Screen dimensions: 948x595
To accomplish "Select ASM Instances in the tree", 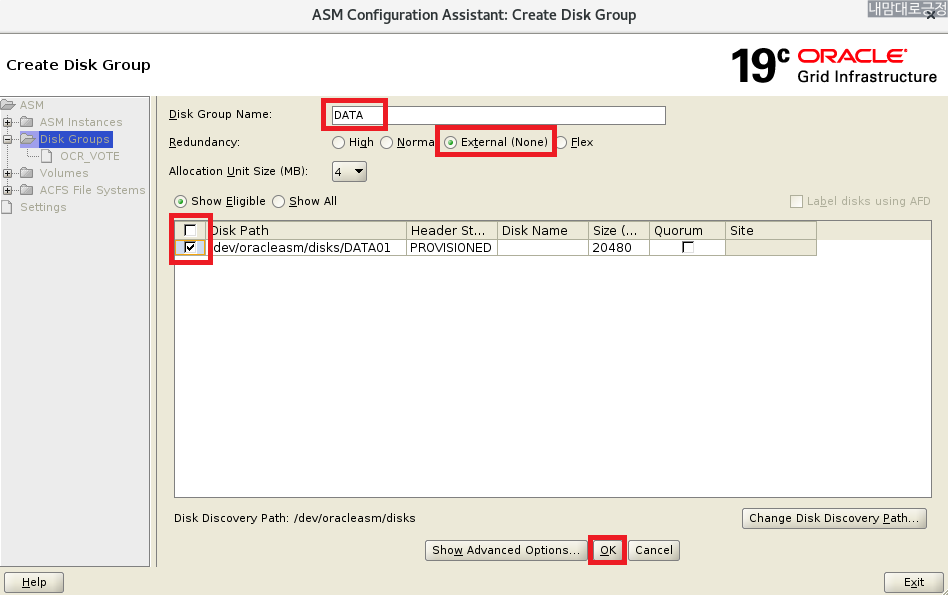I will tap(81, 122).
